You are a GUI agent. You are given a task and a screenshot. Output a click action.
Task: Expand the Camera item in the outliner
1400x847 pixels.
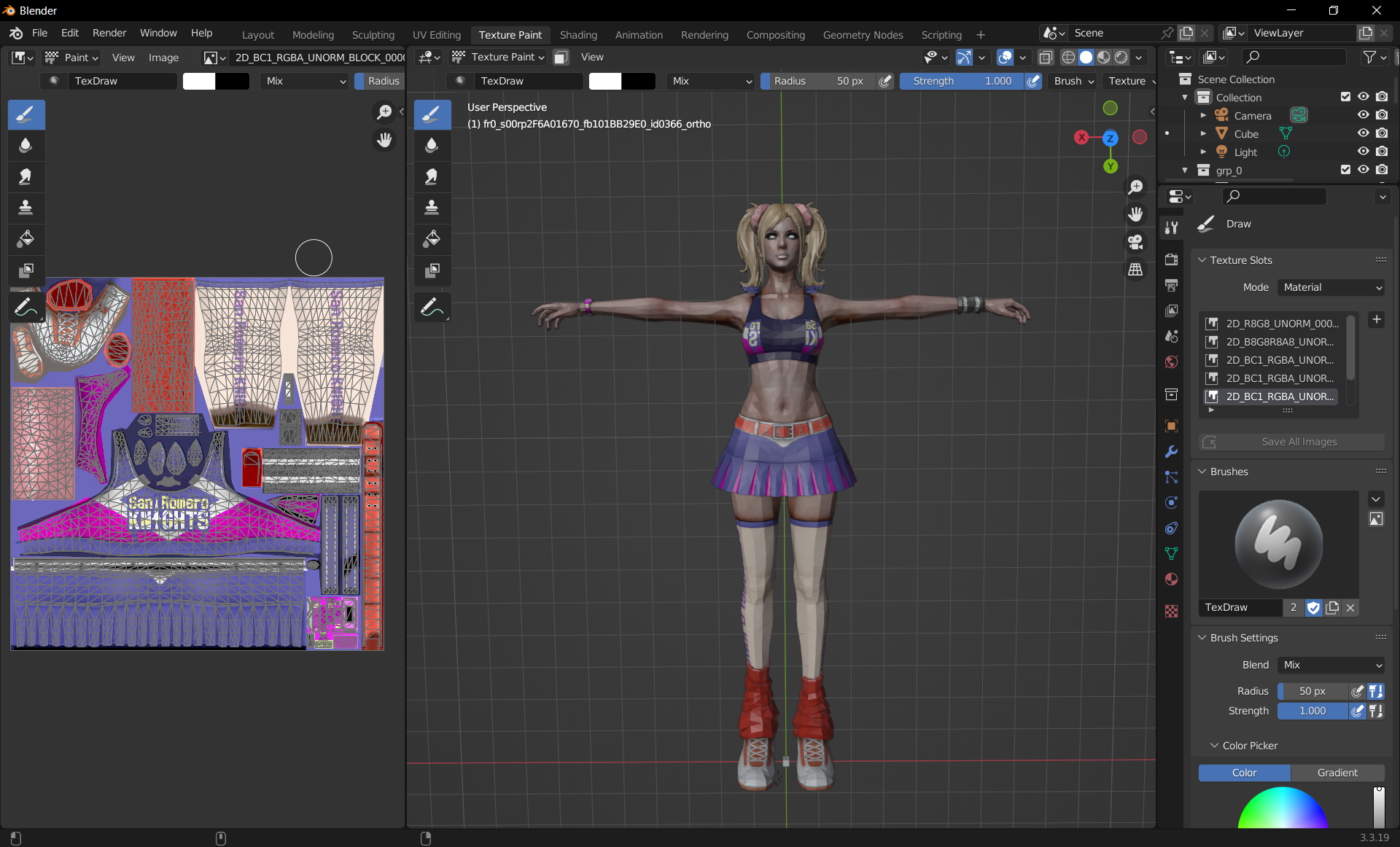pyautogui.click(x=1203, y=115)
